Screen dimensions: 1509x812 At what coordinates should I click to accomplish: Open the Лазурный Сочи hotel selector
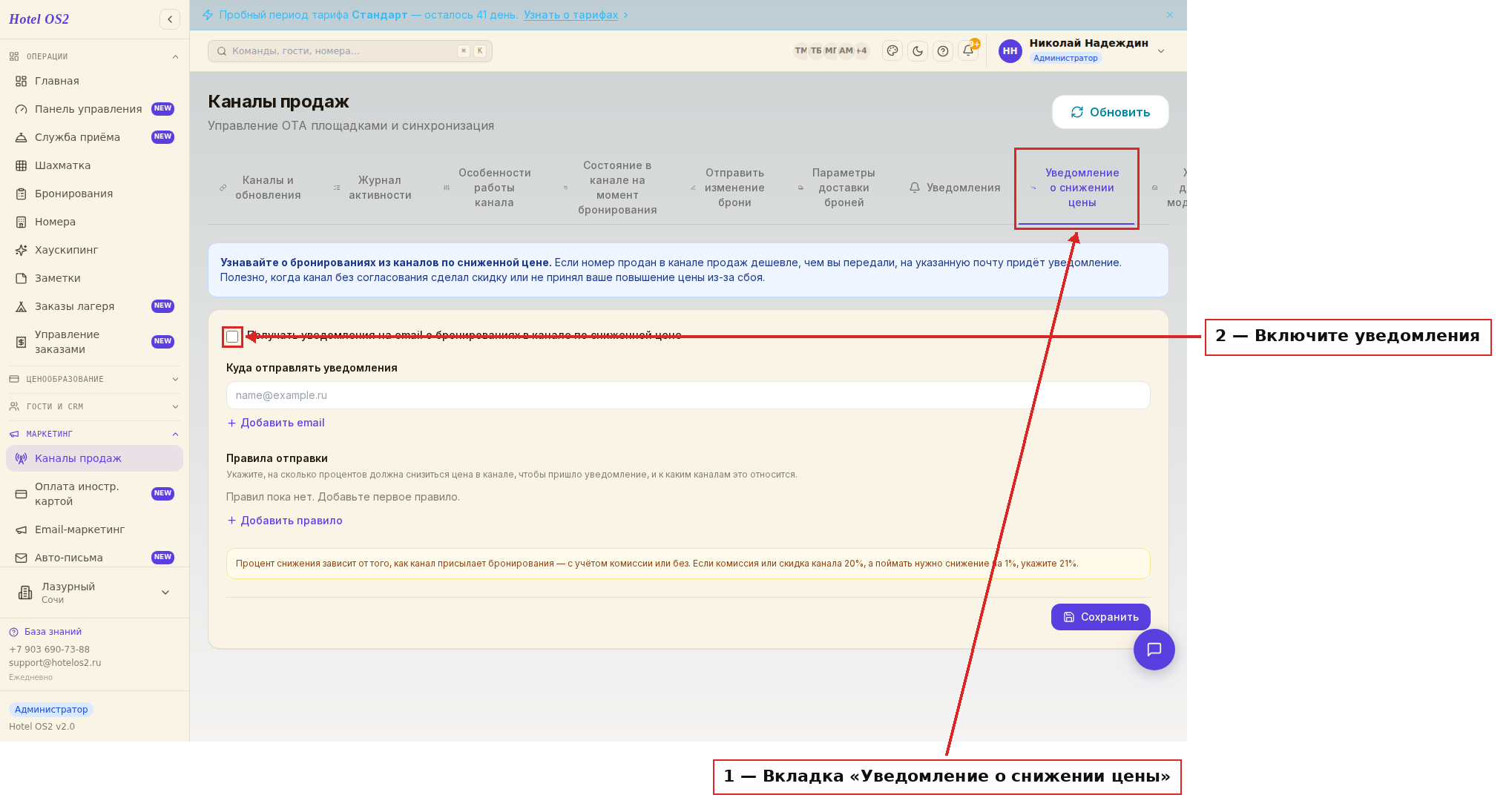tap(94, 593)
